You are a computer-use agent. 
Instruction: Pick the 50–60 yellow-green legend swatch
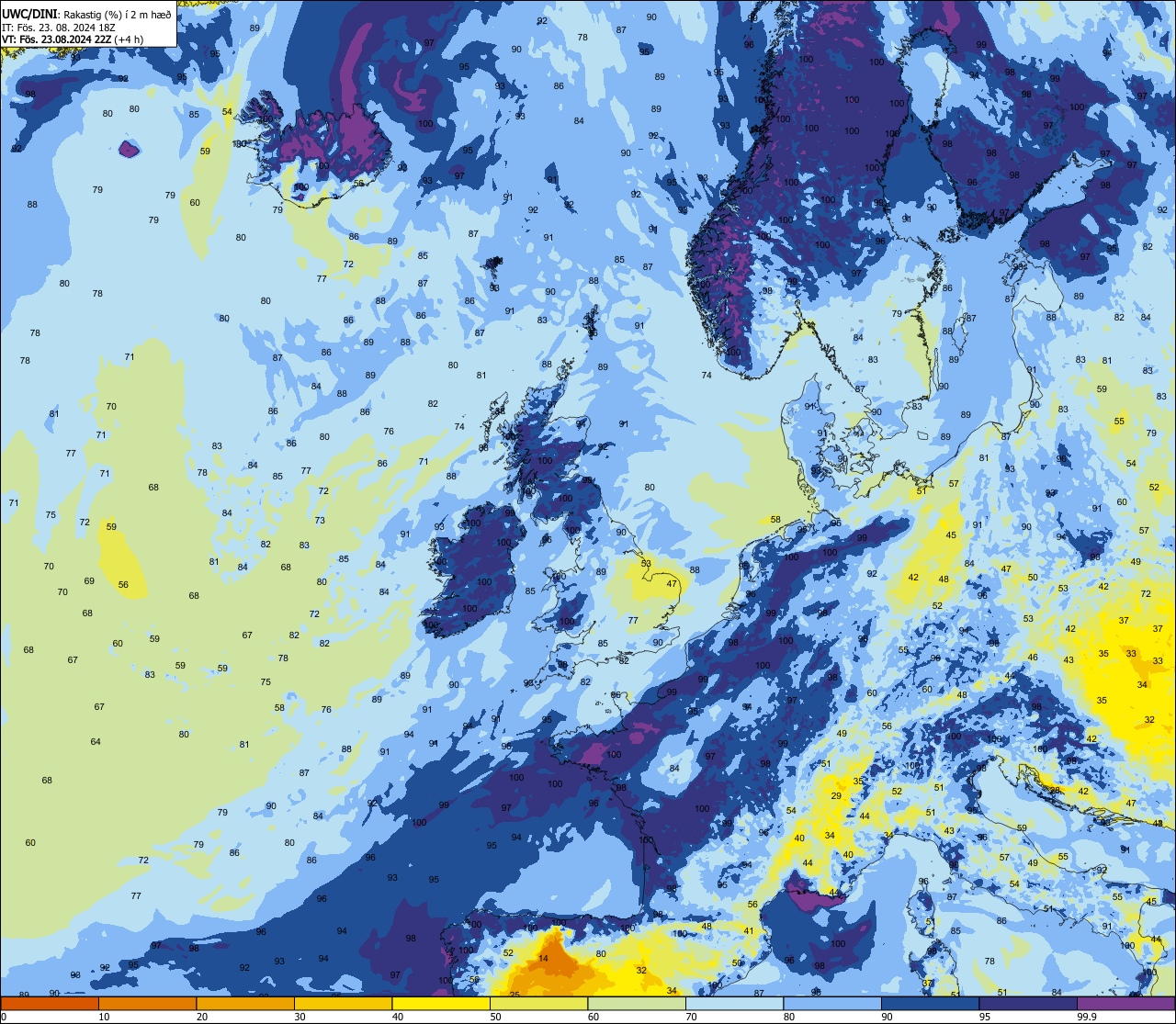click(538, 1004)
